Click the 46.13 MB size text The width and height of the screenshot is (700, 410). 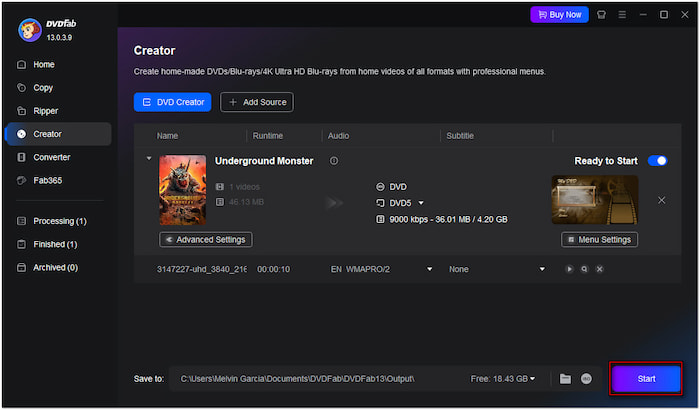[x=246, y=202]
